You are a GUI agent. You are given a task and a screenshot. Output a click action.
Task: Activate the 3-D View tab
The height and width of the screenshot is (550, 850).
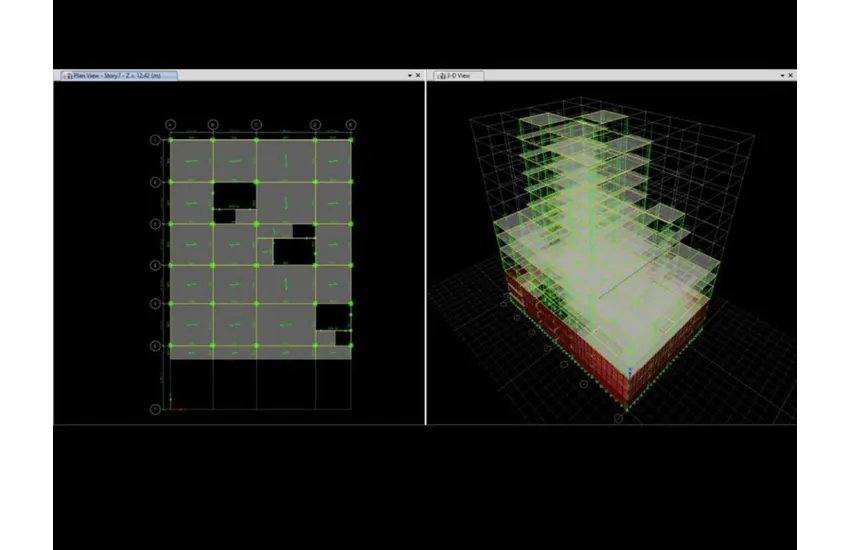(x=460, y=75)
